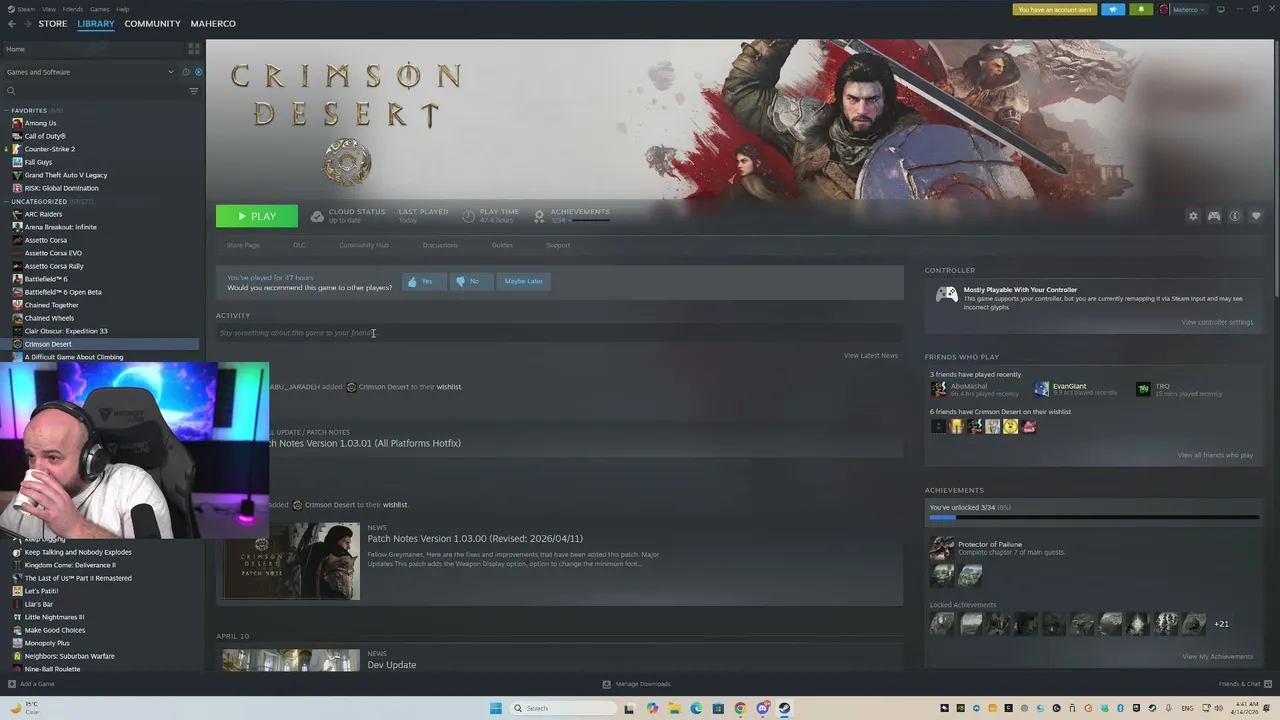The width and height of the screenshot is (1280, 720).
Task: Open notifications via green bell icon
Action: coord(1141,9)
